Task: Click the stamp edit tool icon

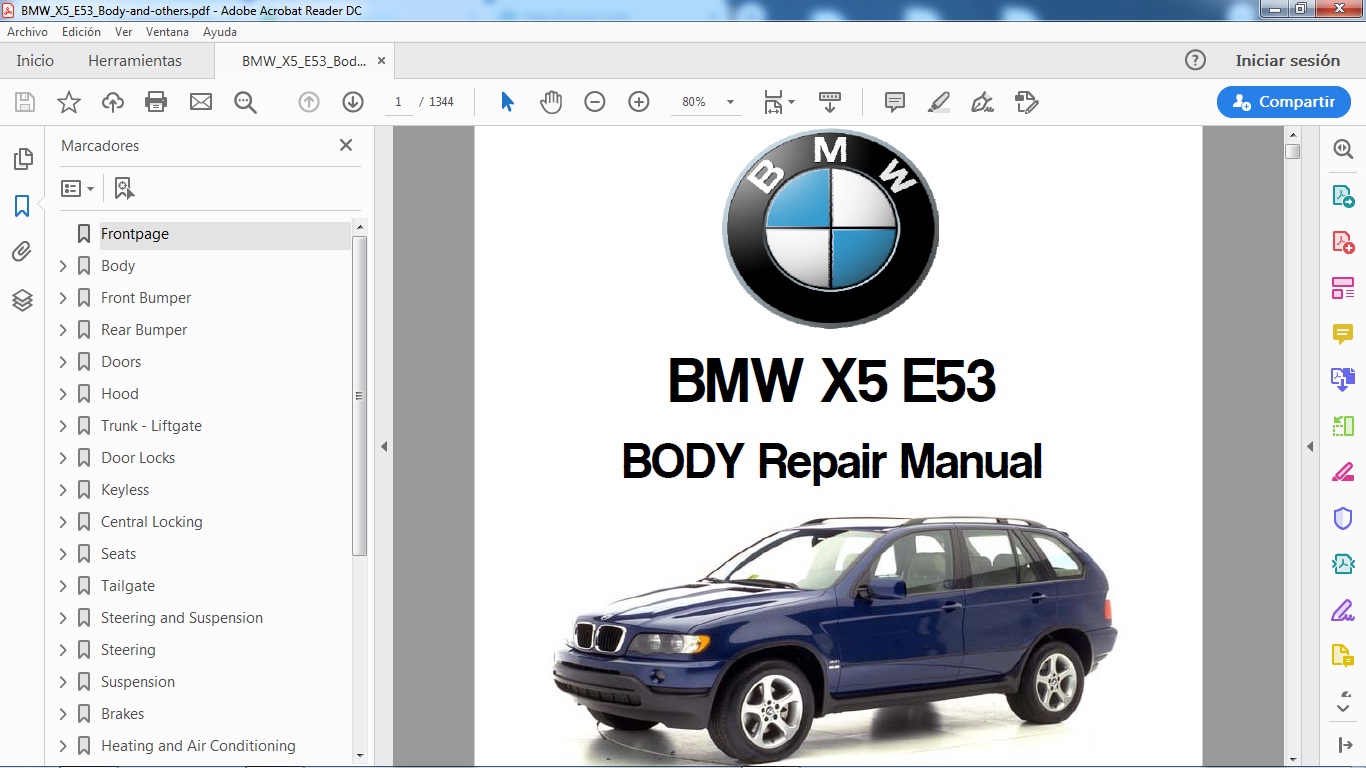Action: [1026, 102]
